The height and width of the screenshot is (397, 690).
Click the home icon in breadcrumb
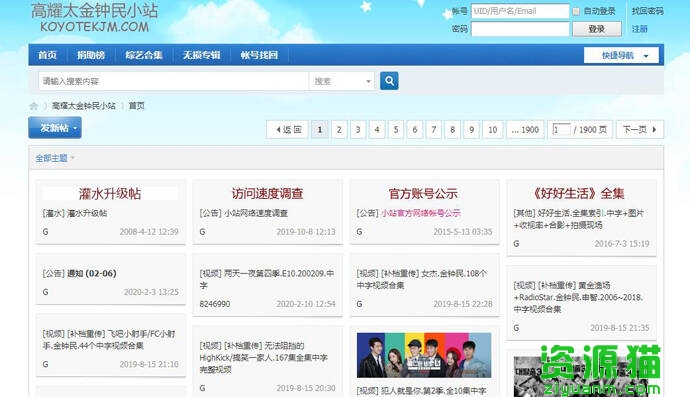pos(33,106)
